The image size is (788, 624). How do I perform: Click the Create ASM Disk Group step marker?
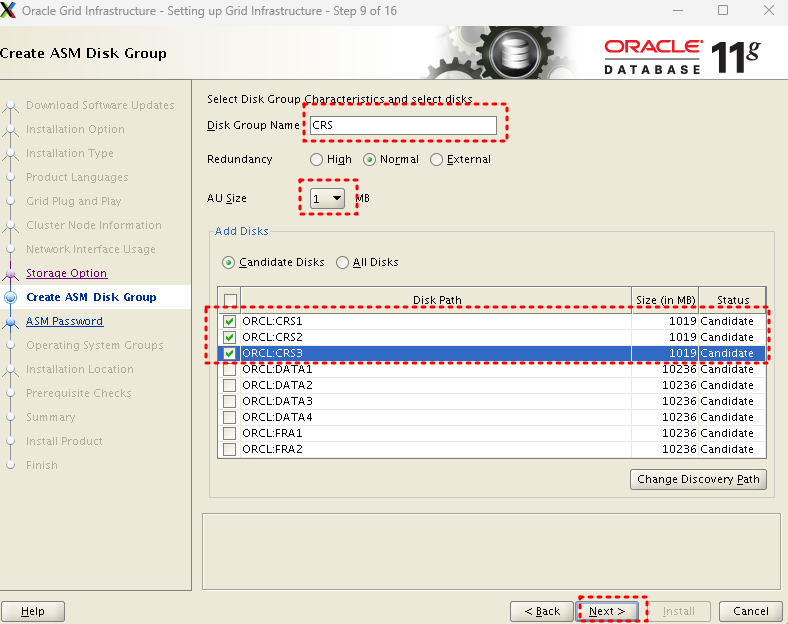(11, 297)
